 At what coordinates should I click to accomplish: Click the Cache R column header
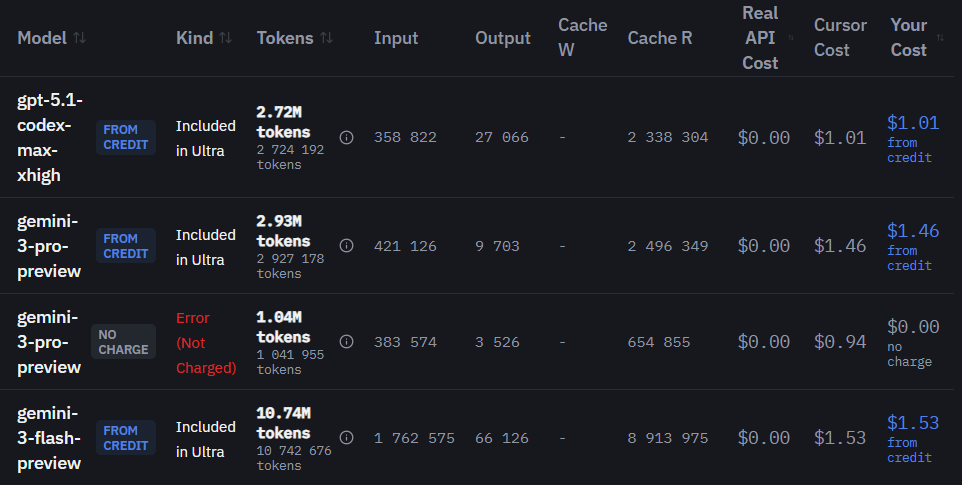click(x=660, y=38)
